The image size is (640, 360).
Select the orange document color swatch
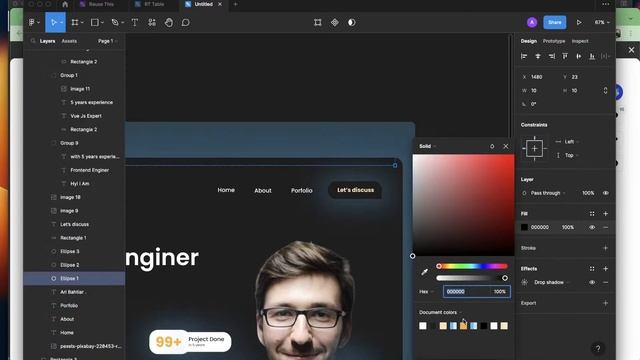point(463,326)
